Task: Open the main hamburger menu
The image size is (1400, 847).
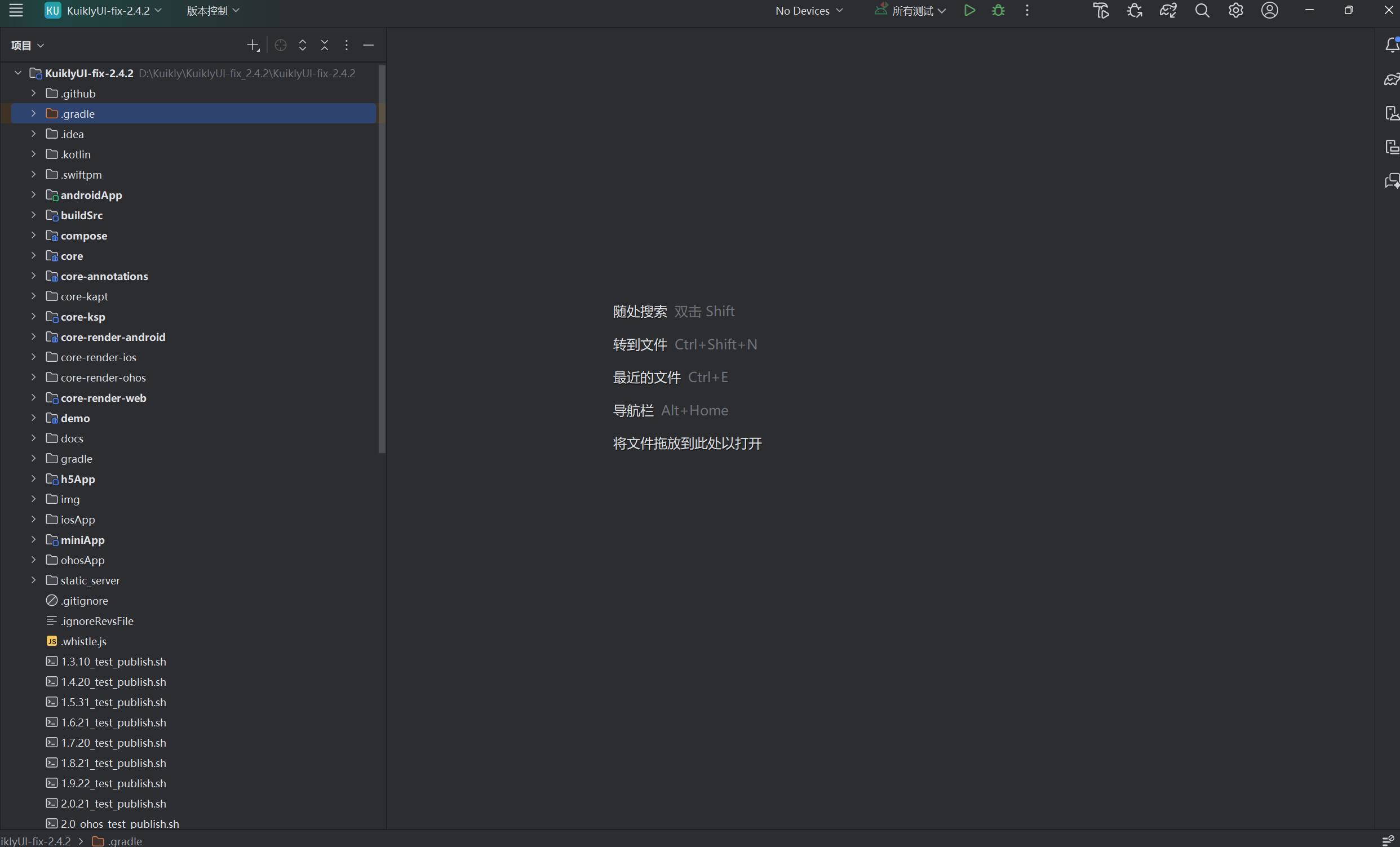Action: (x=16, y=11)
